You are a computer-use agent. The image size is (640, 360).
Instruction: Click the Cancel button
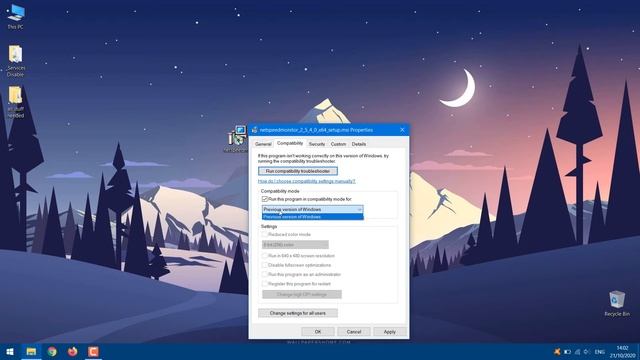[x=354, y=332]
